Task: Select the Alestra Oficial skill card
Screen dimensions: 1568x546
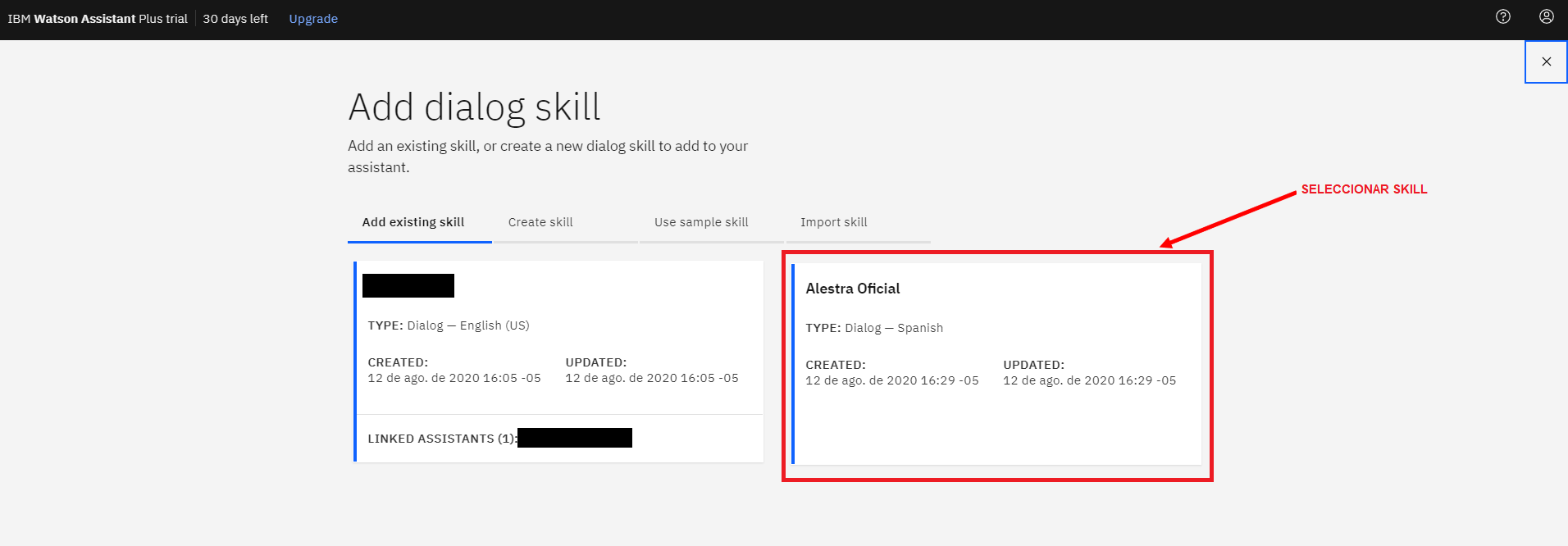Action: 996,364
